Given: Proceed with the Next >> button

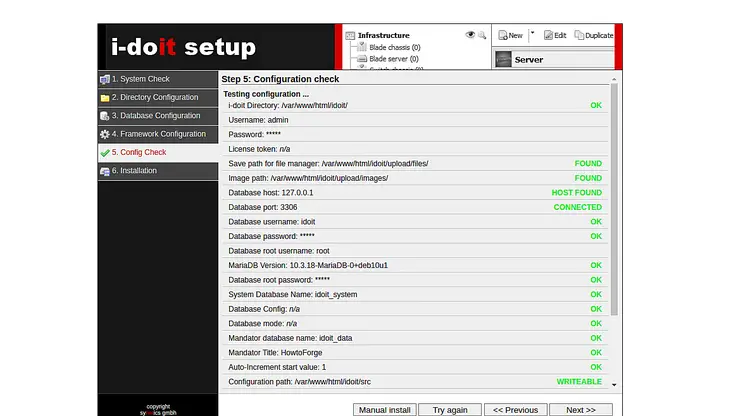Looking at the screenshot, I should point(581,410).
